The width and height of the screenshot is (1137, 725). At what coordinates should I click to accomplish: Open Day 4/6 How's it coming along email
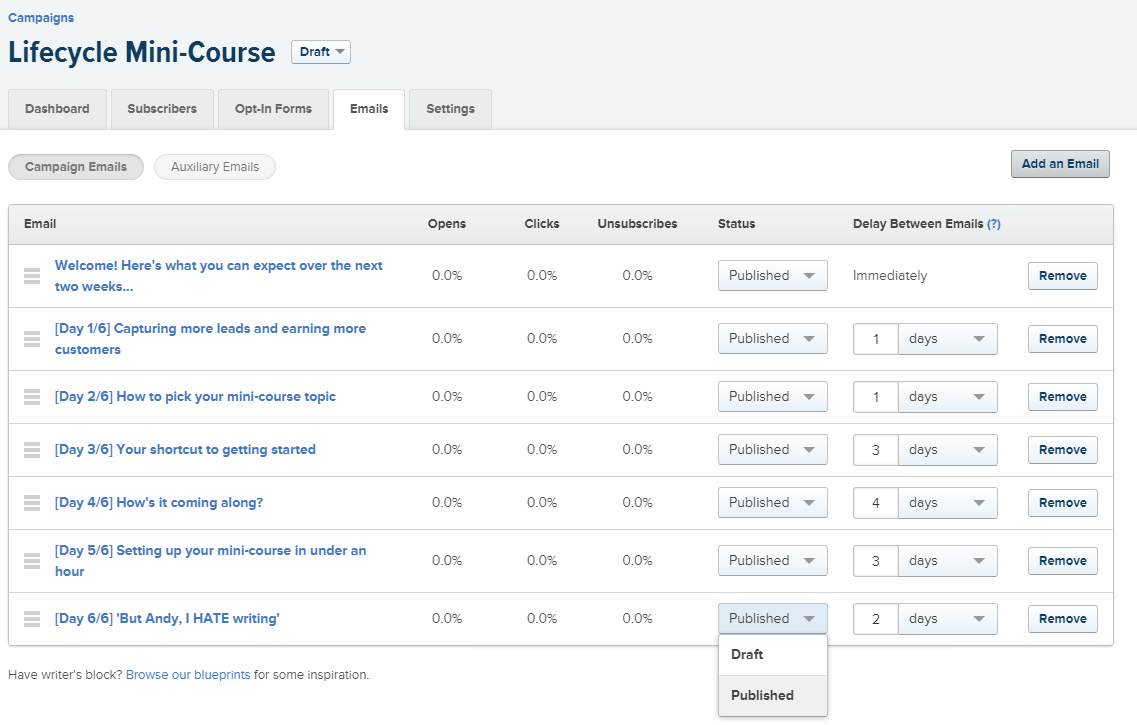click(x=159, y=502)
